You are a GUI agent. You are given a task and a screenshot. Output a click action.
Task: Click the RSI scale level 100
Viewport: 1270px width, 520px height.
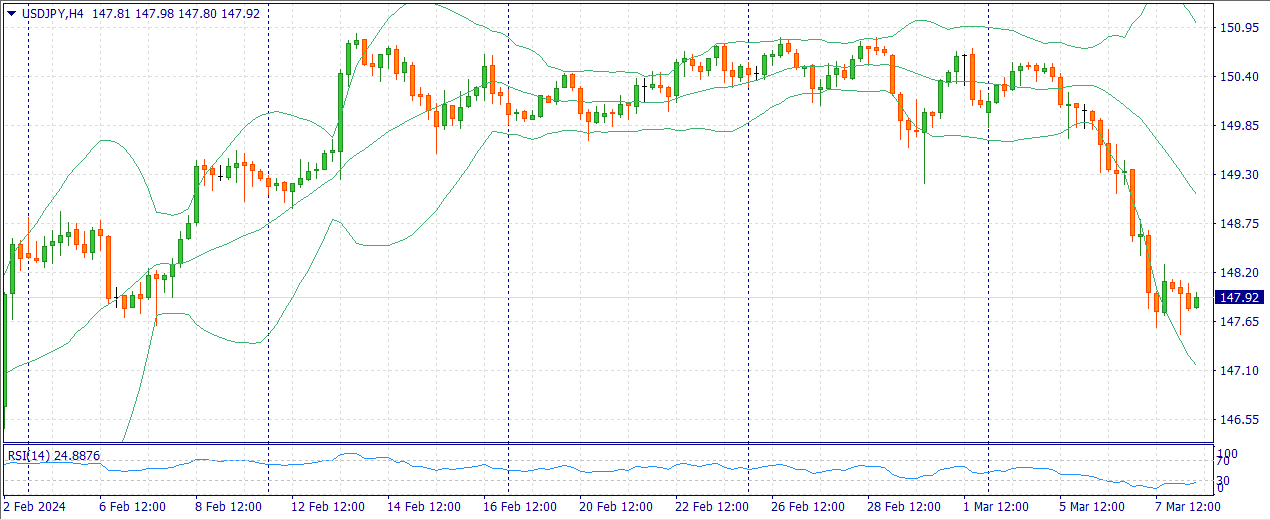1225,454
